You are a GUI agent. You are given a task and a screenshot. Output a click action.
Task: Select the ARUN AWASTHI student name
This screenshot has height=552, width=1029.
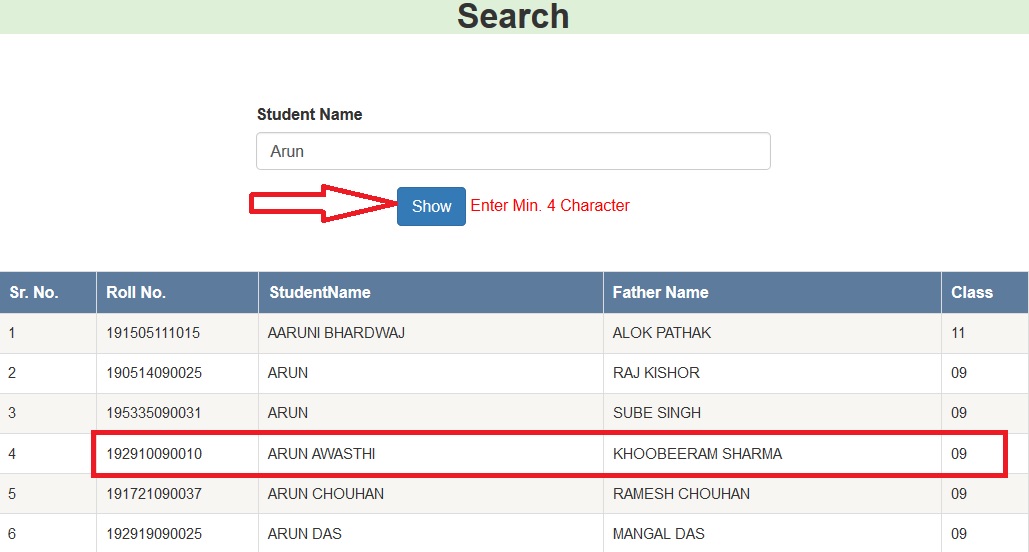321,454
